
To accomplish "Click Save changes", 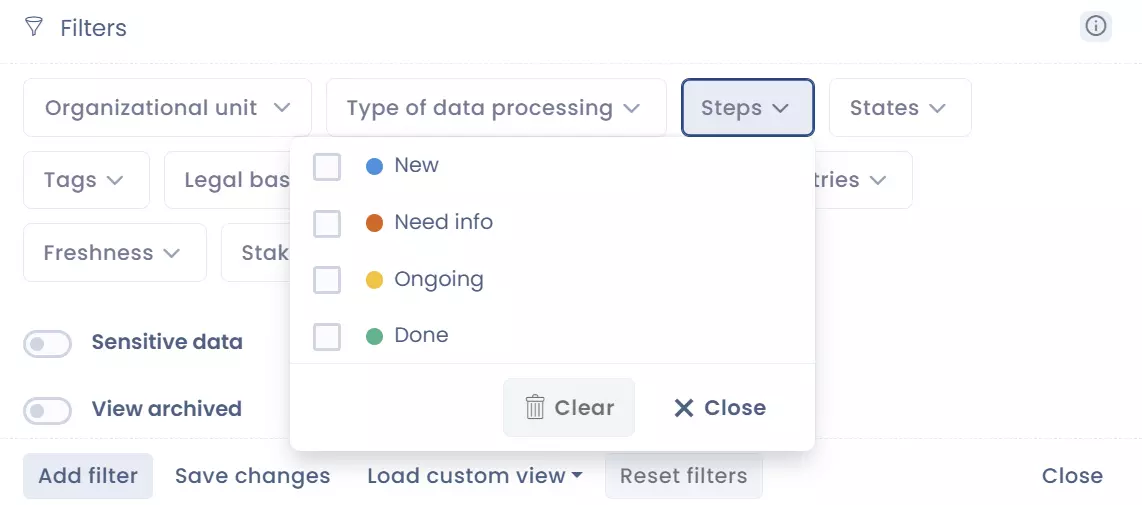I will click(252, 476).
